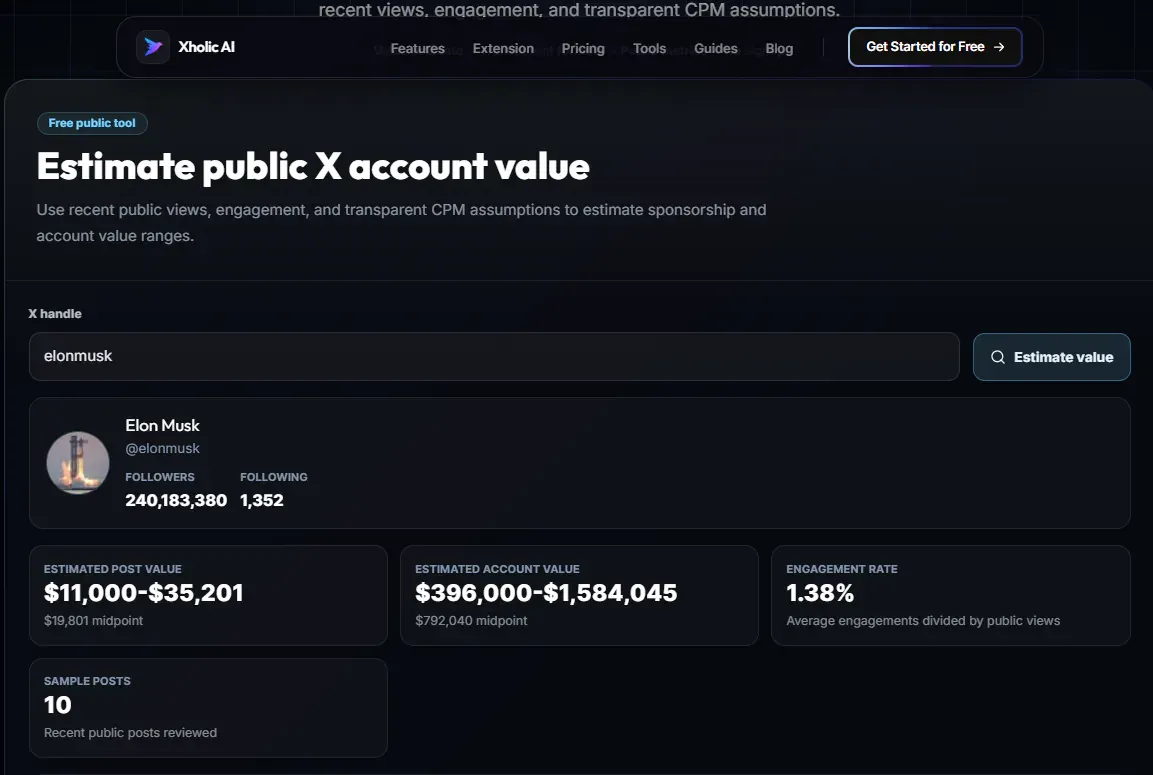Click Get Started for Free button
1153x775 pixels.
[935, 47]
